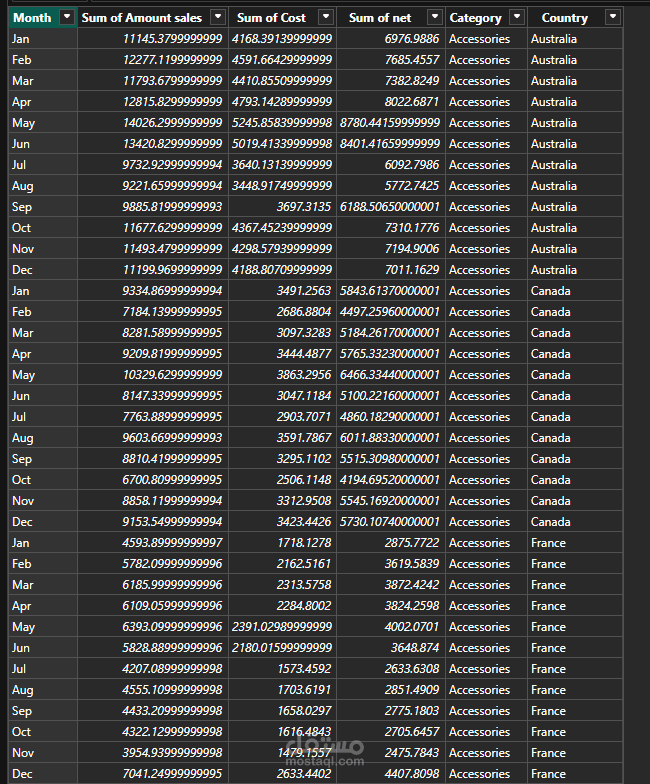Click the net cell 5184.26170000001
Viewport: 650px width, 784px height.
tap(391, 333)
